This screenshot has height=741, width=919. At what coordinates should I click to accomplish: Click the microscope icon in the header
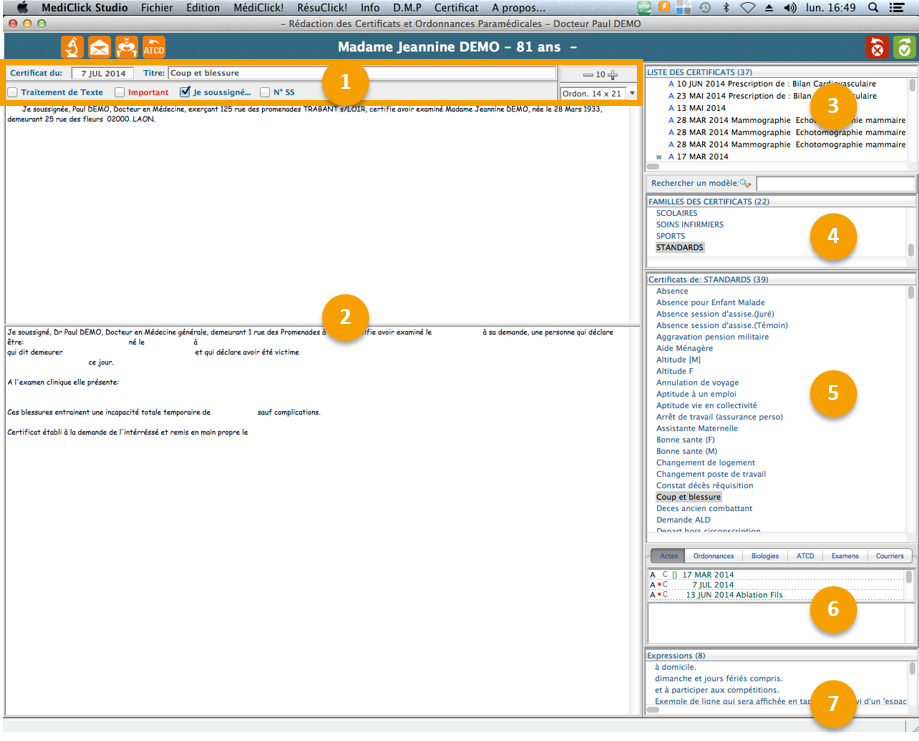[x=72, y=47]
